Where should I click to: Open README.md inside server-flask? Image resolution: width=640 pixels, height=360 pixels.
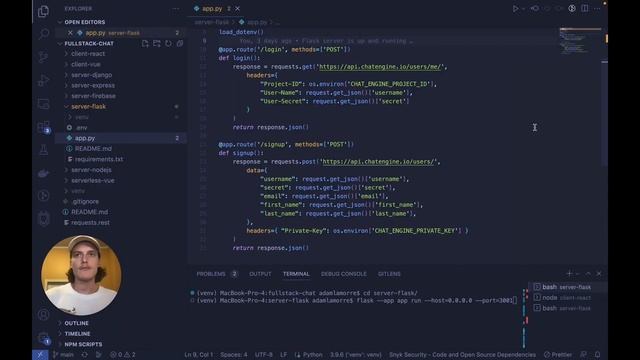coord(93,149)
